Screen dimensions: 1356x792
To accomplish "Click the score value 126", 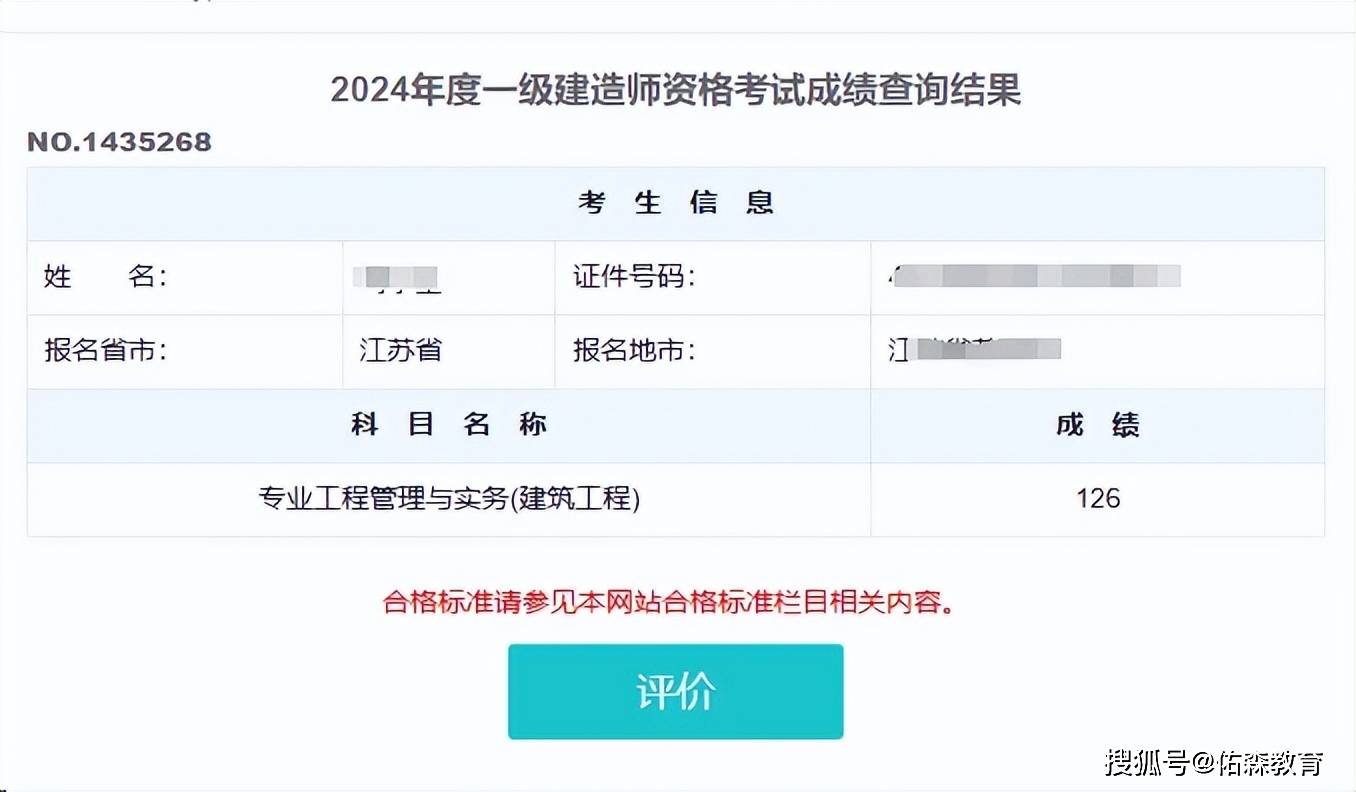I will (x=1099, y=499).
